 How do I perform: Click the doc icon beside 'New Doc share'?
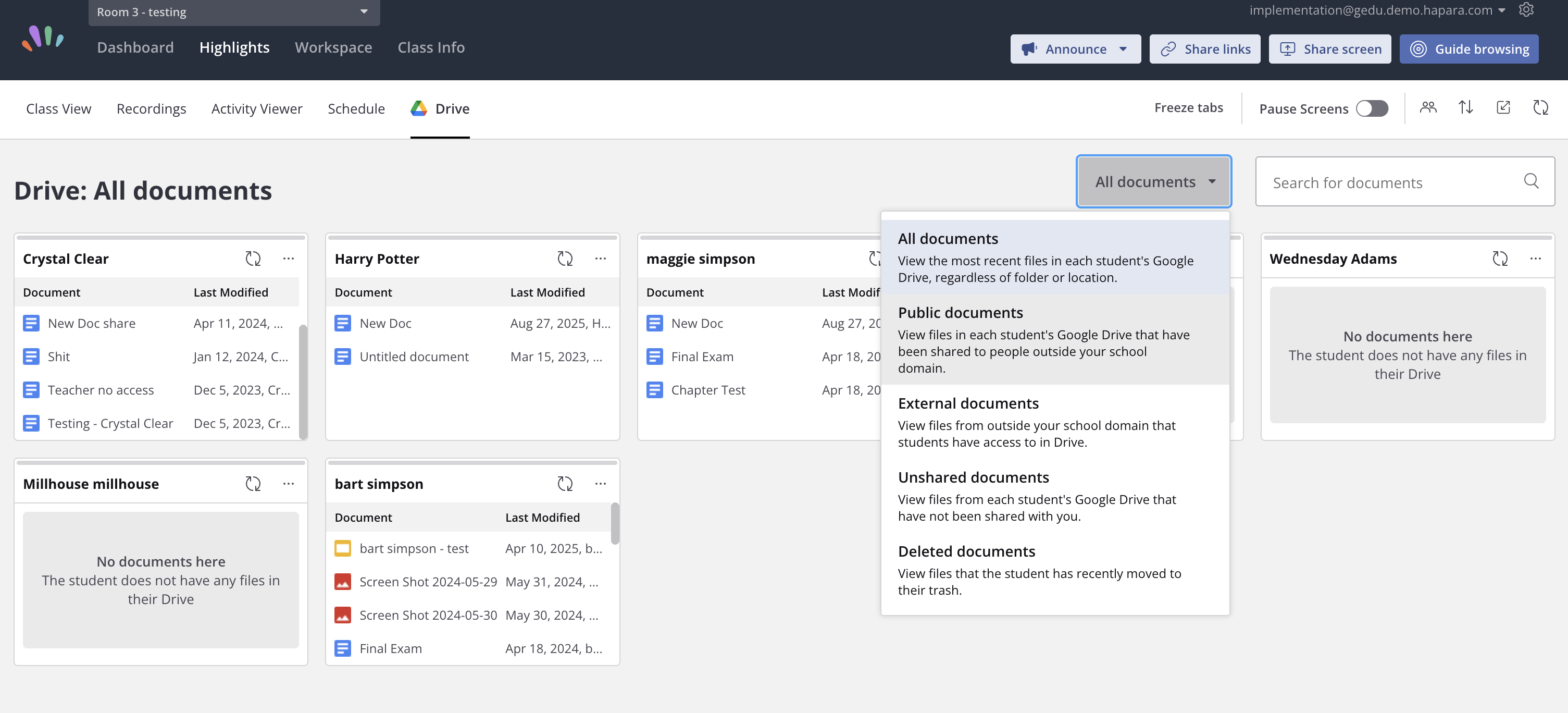point(31,323)
